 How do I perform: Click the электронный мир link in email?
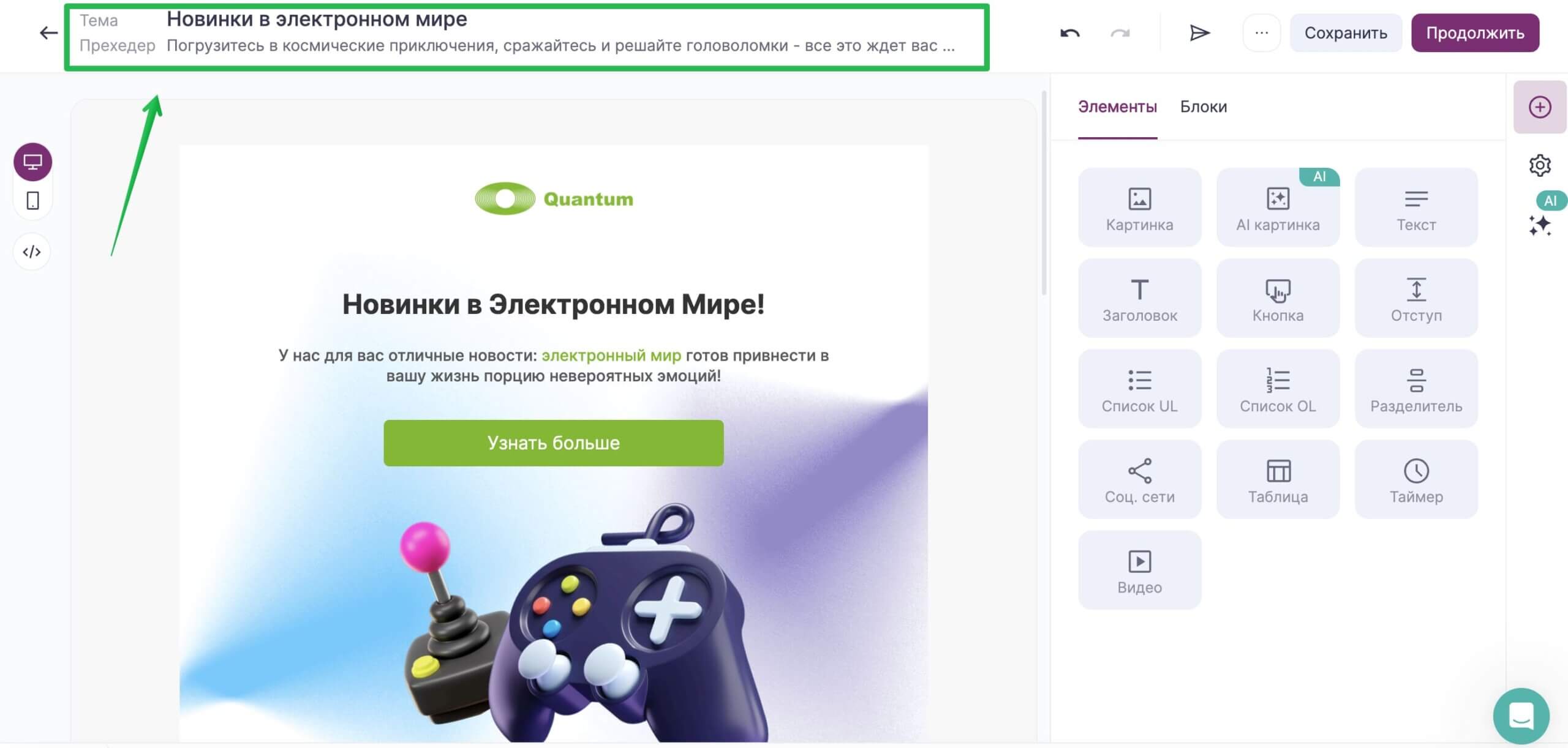click(x=611, y=356)
